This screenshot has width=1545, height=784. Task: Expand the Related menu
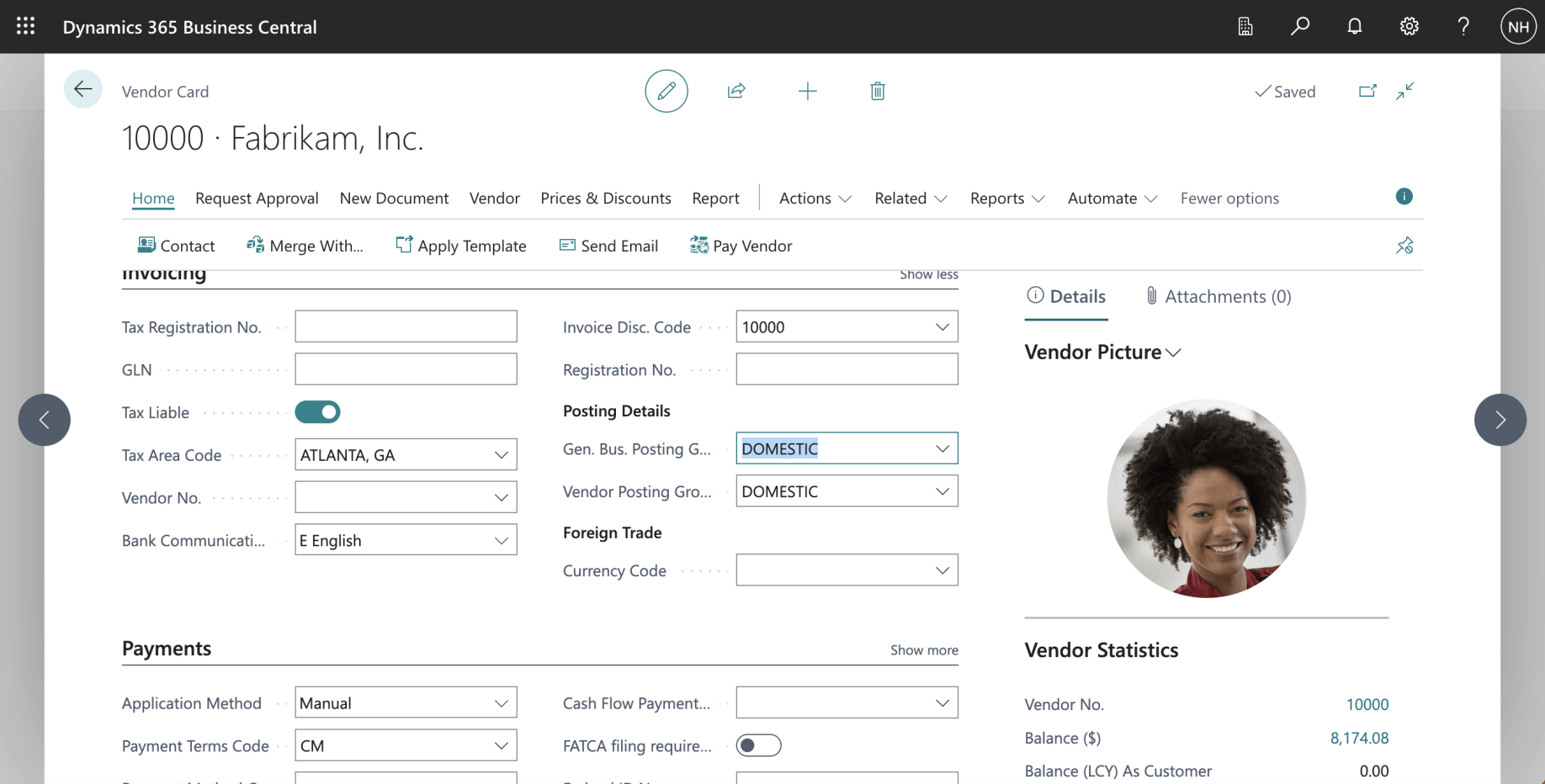911,199
